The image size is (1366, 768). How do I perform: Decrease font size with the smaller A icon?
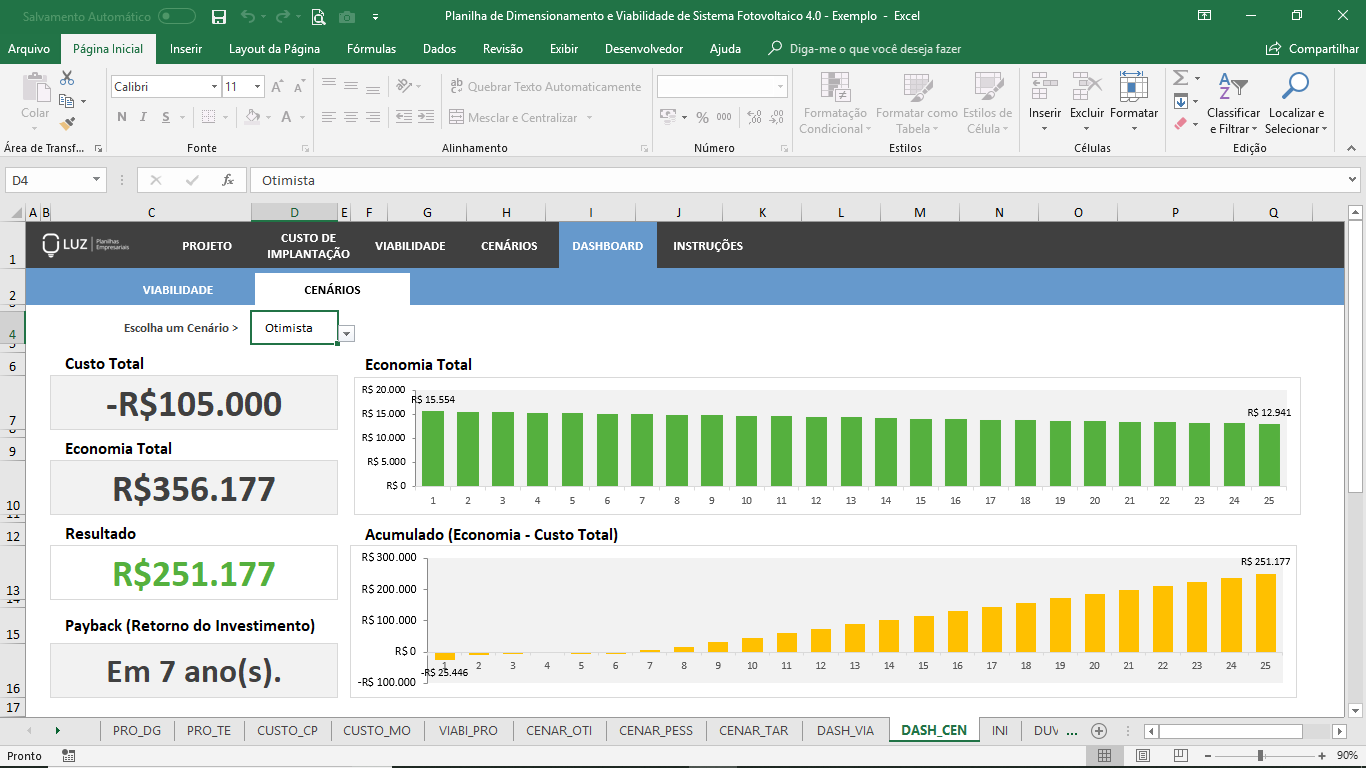coord(300,87)
